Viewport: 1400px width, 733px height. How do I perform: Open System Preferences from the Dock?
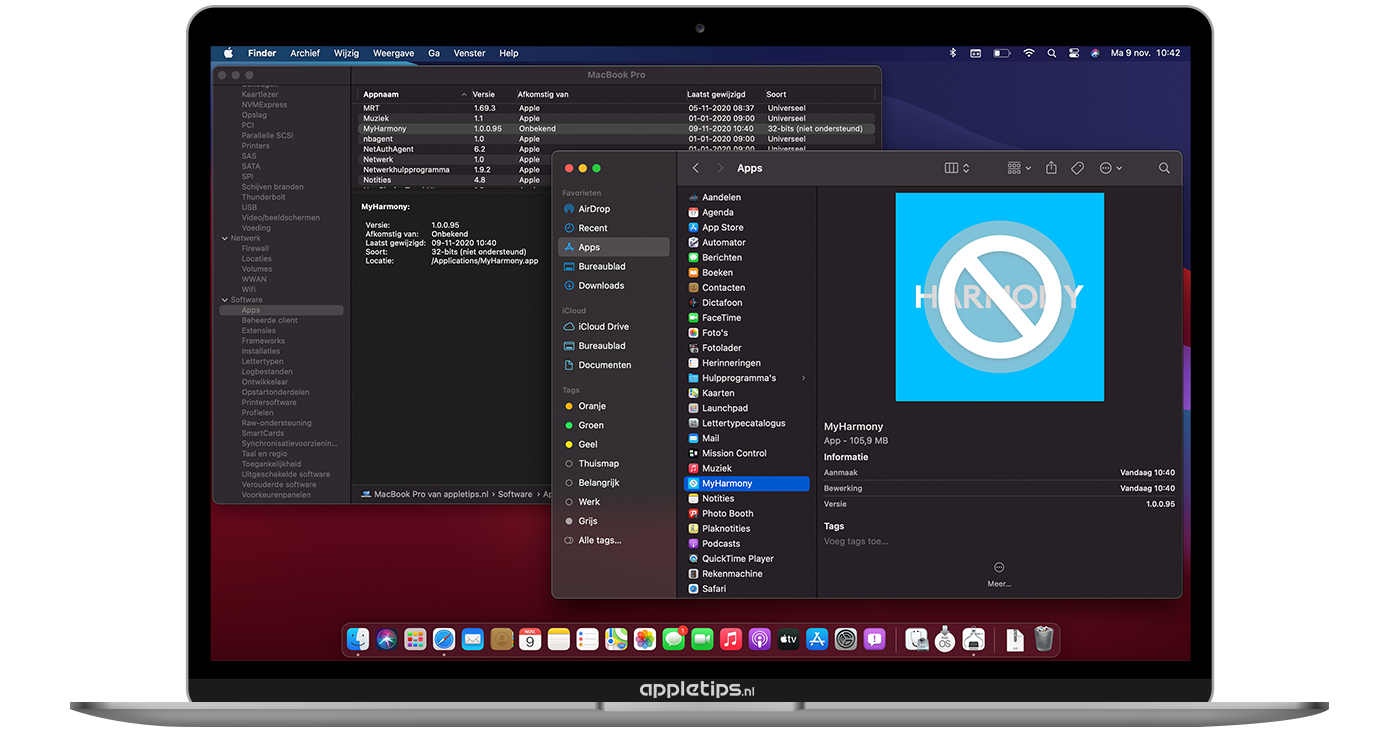pyautogui.click(x=846, y=639)
